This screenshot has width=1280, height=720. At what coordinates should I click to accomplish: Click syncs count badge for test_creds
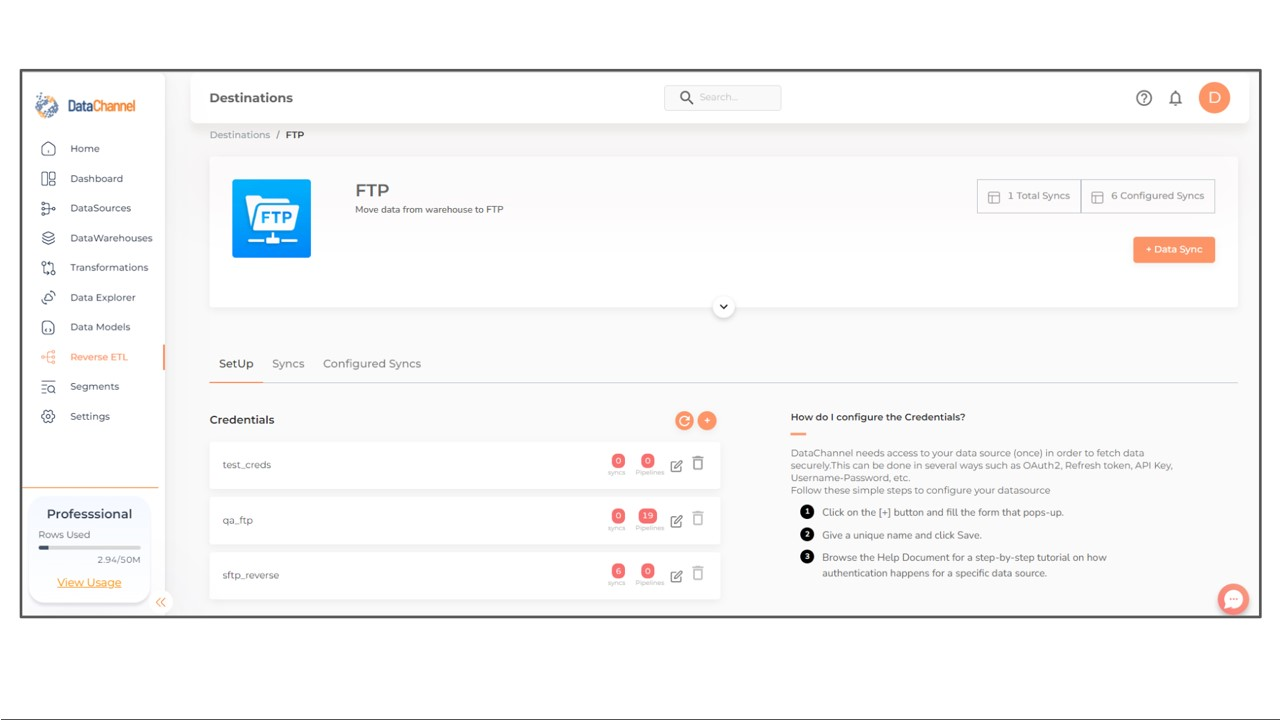618,461
